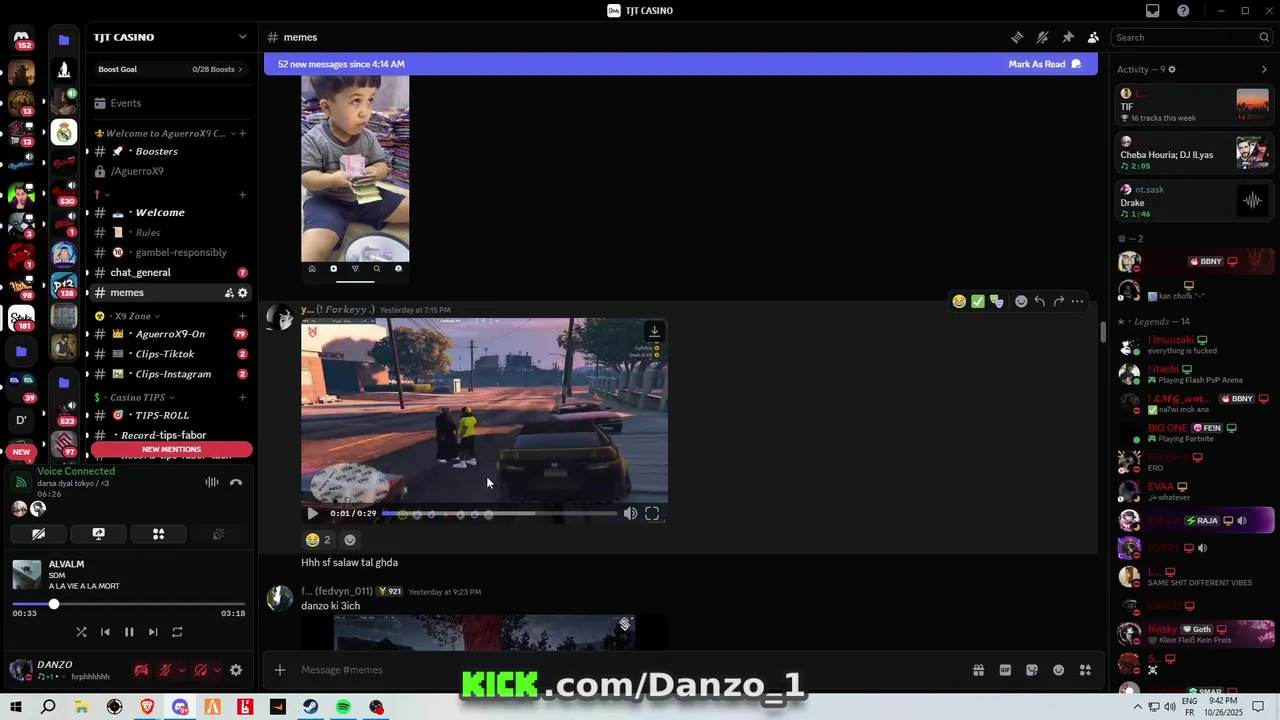This screenshot has width=1280, height=720.
Task: Edit memes channel settings gear
Action: click(242, 293)
